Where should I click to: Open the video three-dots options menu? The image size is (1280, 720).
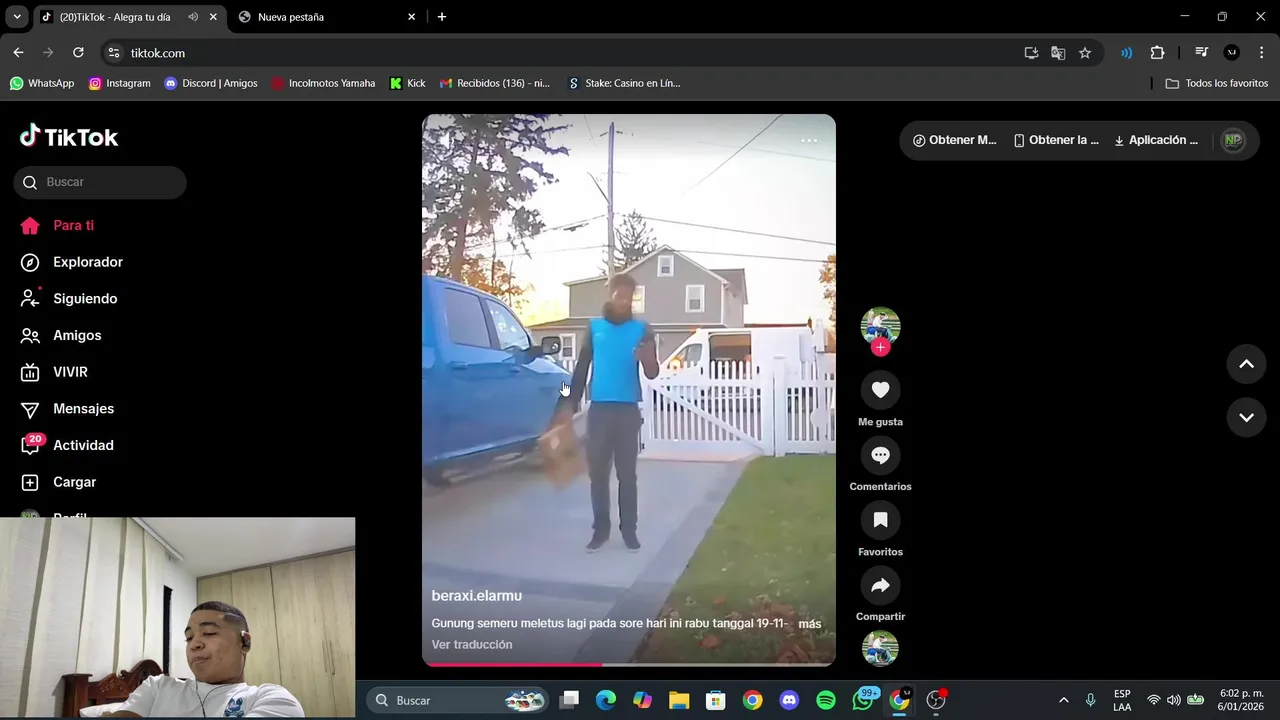[809, 140]
